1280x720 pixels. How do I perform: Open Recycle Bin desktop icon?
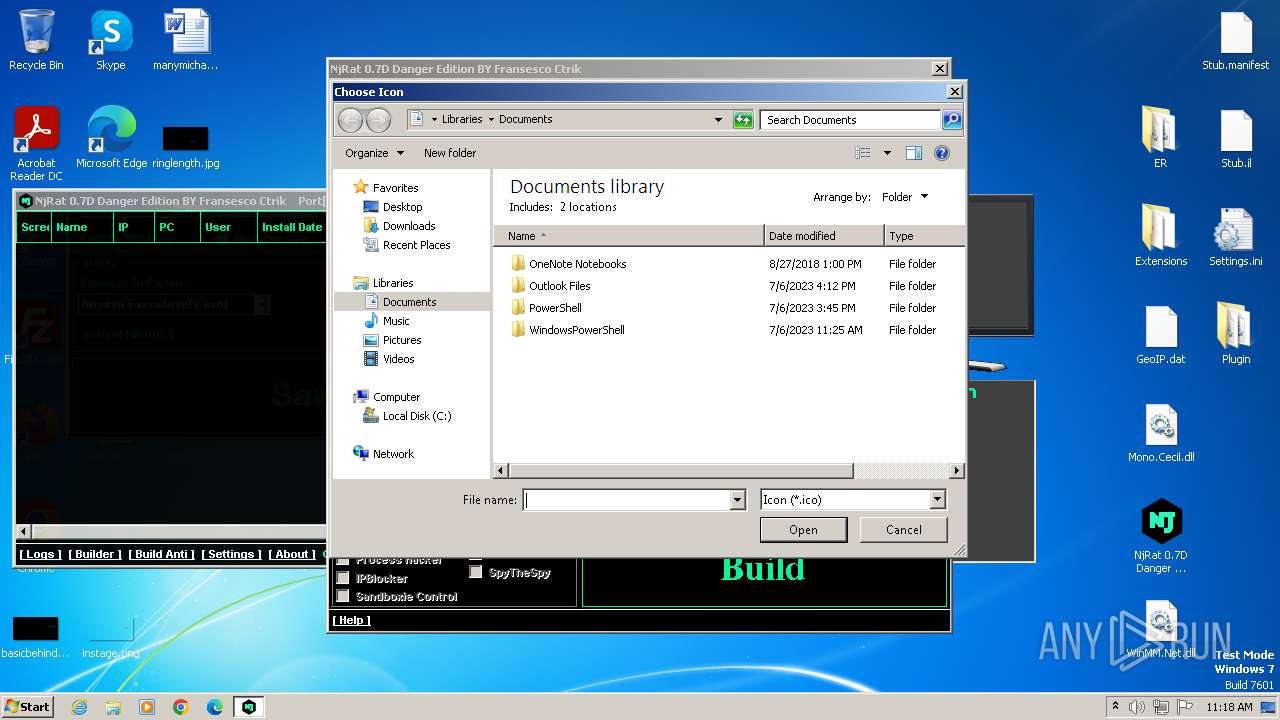[x=36, y=41]
